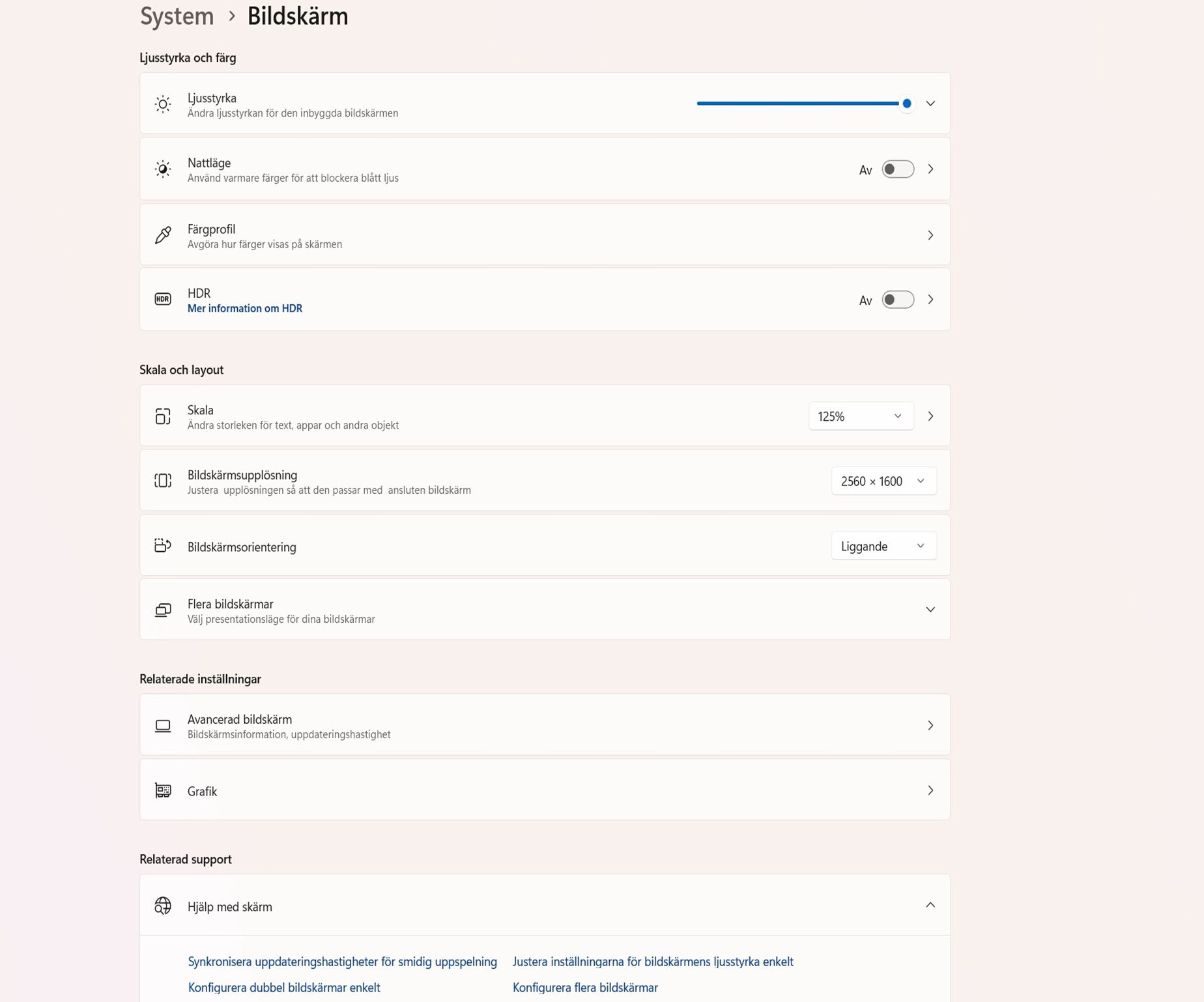Viewport: 1204px width, 1002px height.
Task: Click the Bildskärmsorientering rotation icon
Action: tap(162, 545)
